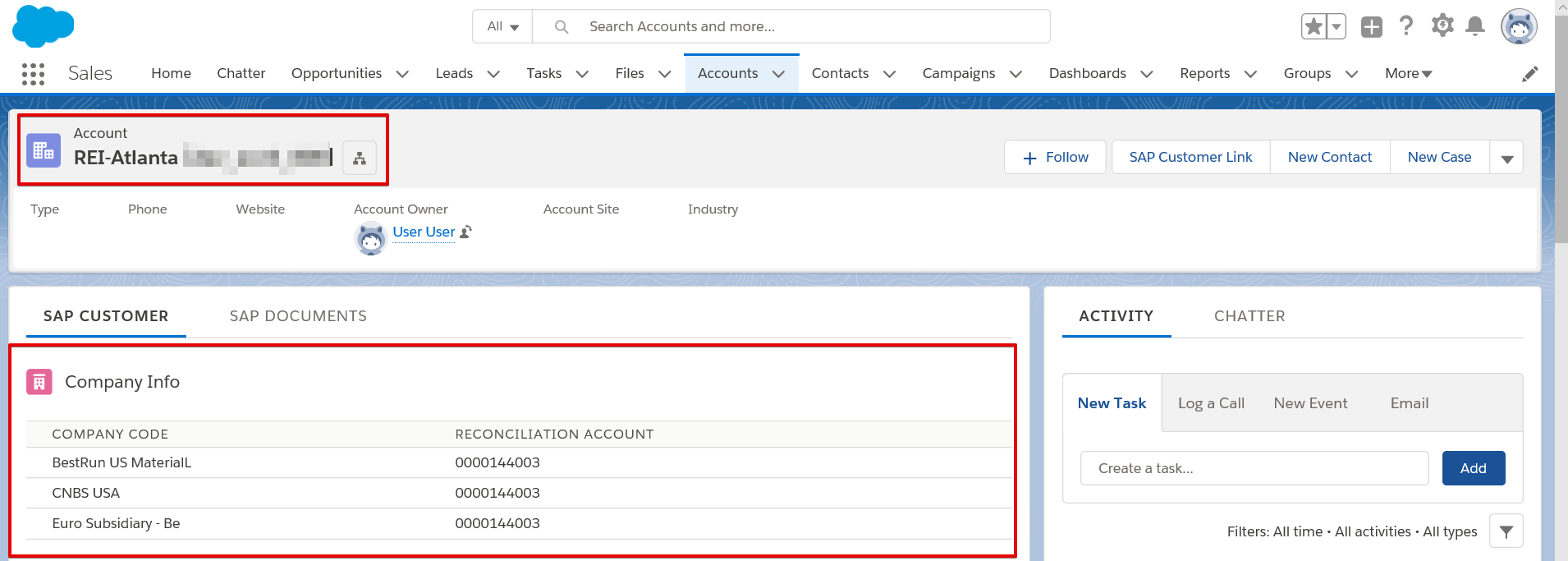Expand the Files tab chevron
This screenshot has width=1568, height=561.
665,74
